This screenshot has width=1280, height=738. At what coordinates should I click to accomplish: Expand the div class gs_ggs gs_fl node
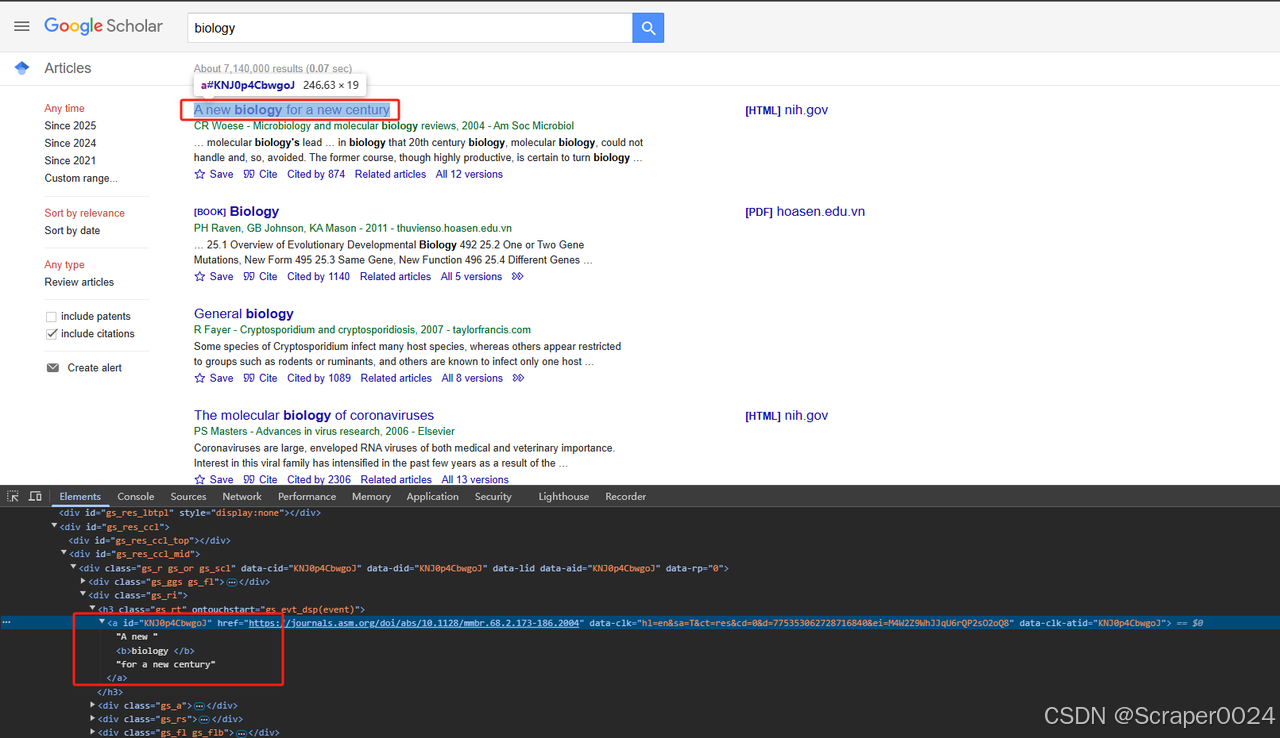[84, 581]
